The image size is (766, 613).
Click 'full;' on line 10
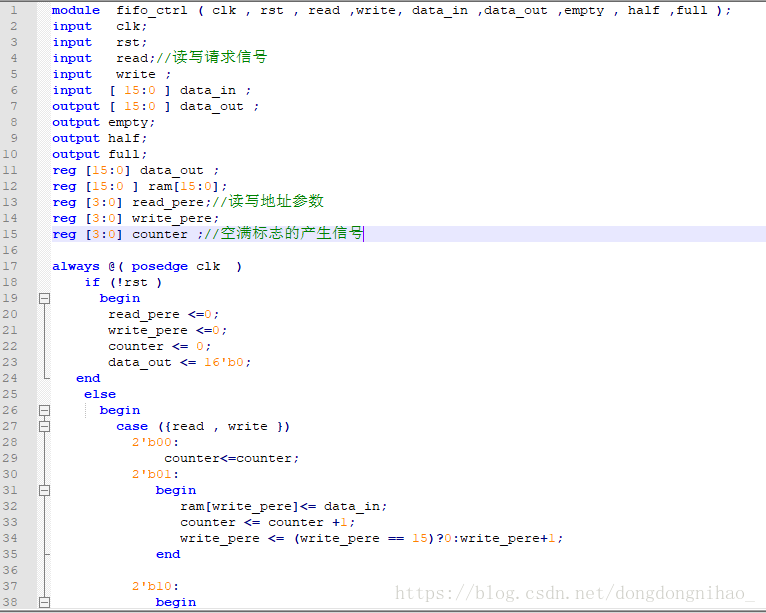click(128, 154)
